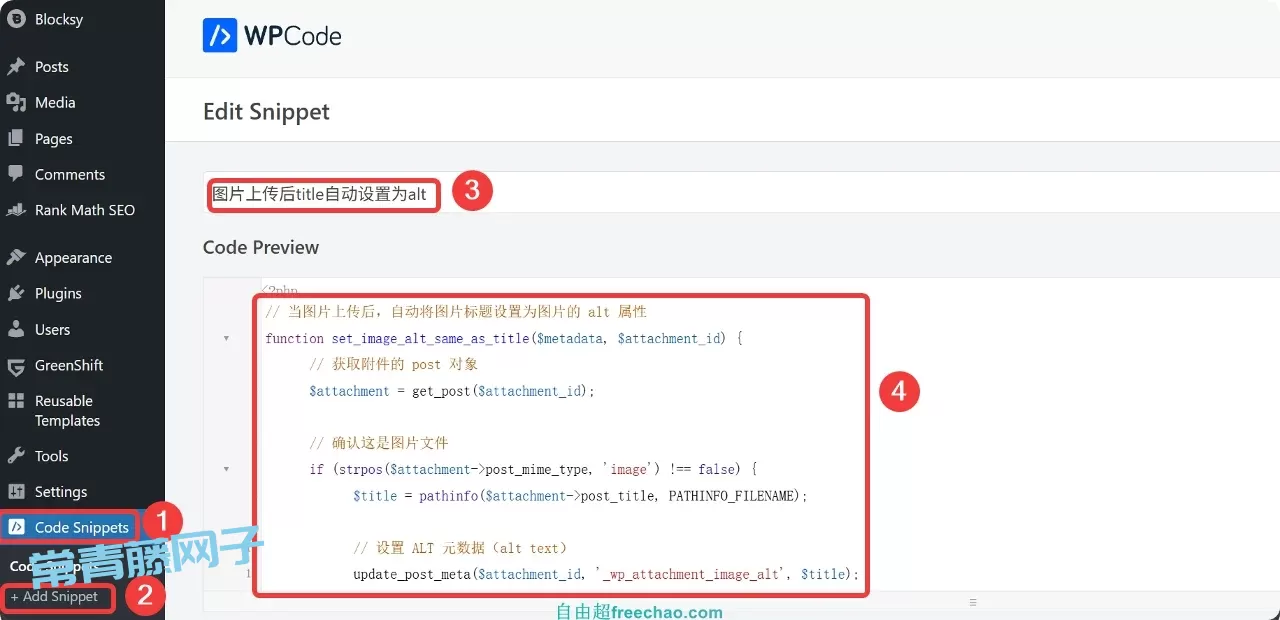
Task: Click the '// 设置 ALT 元数据' comment line
Action: click(x=460, y=548)
